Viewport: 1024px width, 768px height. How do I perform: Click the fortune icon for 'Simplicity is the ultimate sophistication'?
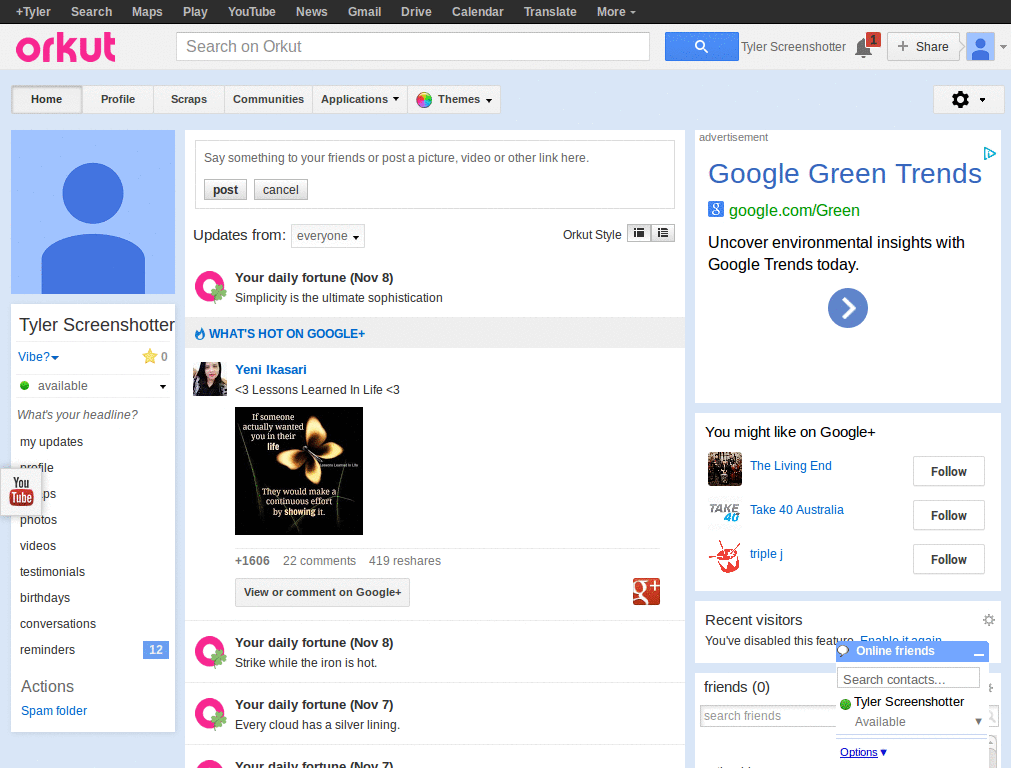pos(210,287)
